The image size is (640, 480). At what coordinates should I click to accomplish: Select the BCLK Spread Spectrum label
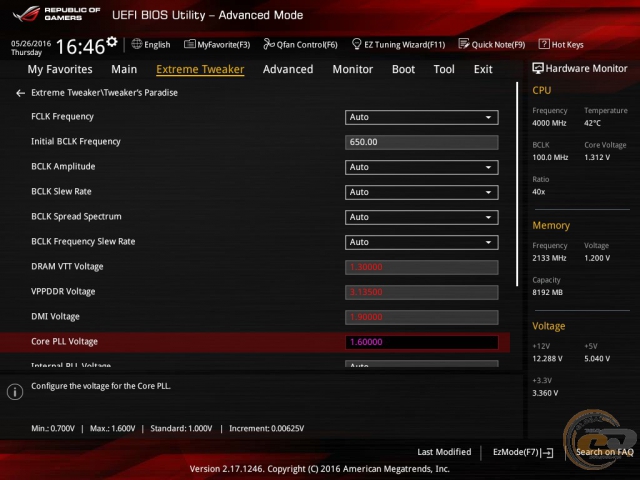(76, 217)
